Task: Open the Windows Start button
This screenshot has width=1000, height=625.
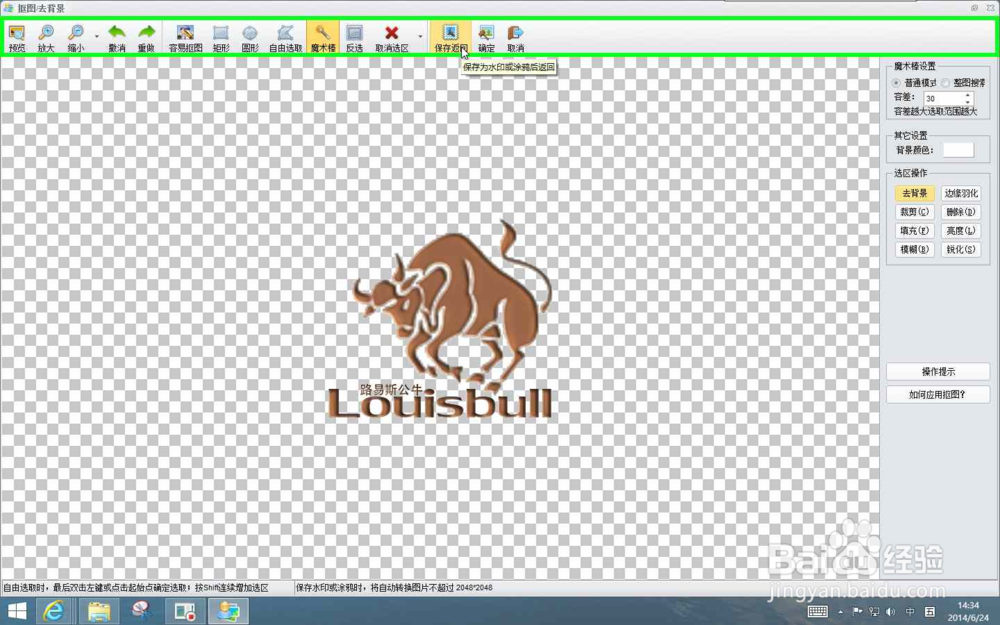Action: [x=17, y=612]
